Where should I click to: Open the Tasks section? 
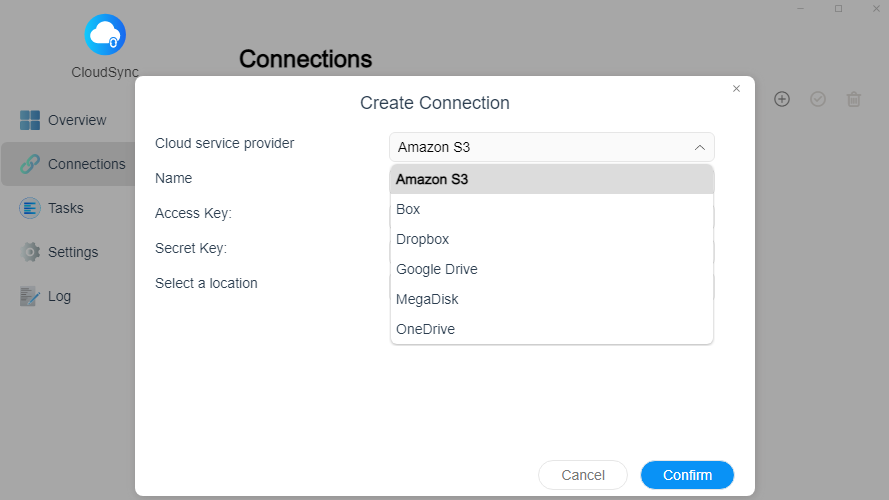click(x=67, y=208)
